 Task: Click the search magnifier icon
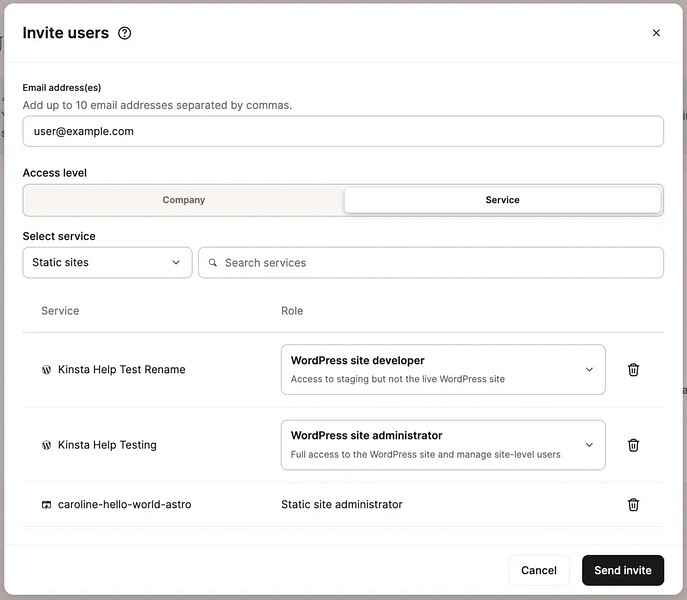pyautogui.click(x=213, y=263)
